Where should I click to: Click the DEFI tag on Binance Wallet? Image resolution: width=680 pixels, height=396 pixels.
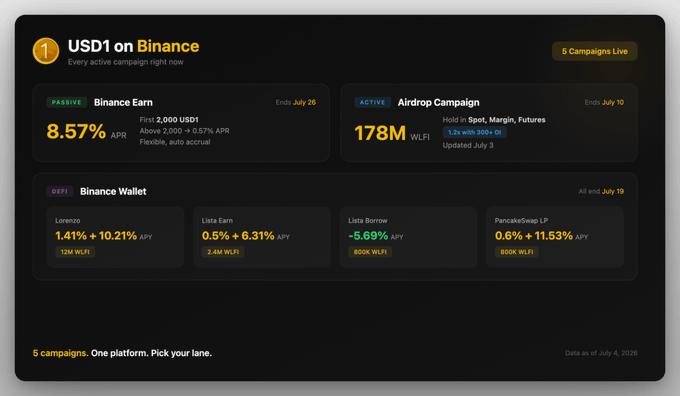click(x=60, y=191)
